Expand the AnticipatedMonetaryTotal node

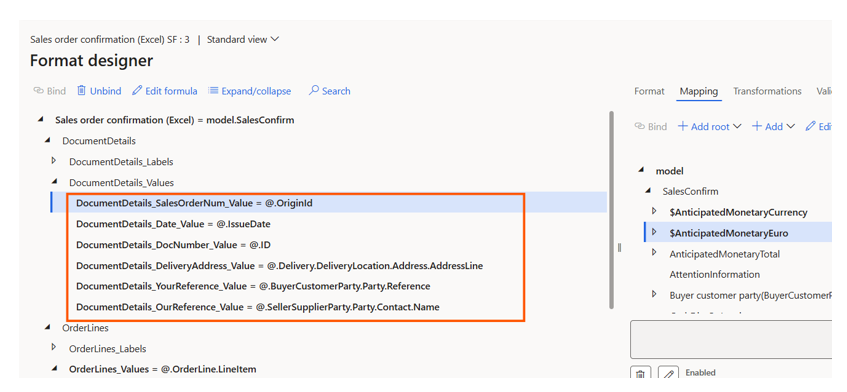pyautogui.click(x=654, y=253)
